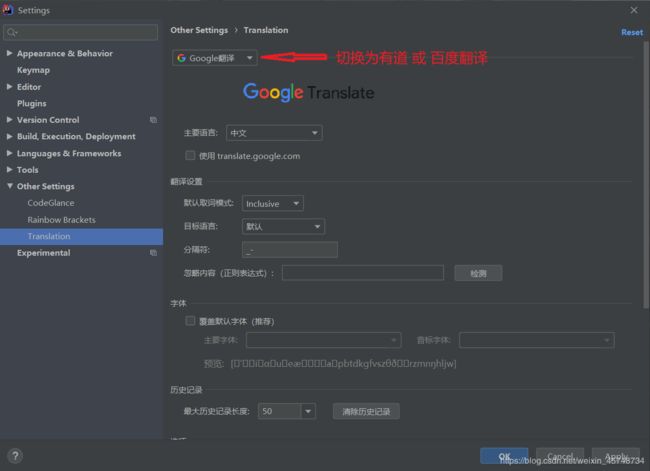
Task: Enable the translate.google.com checkbox
Action: [190, 155]
